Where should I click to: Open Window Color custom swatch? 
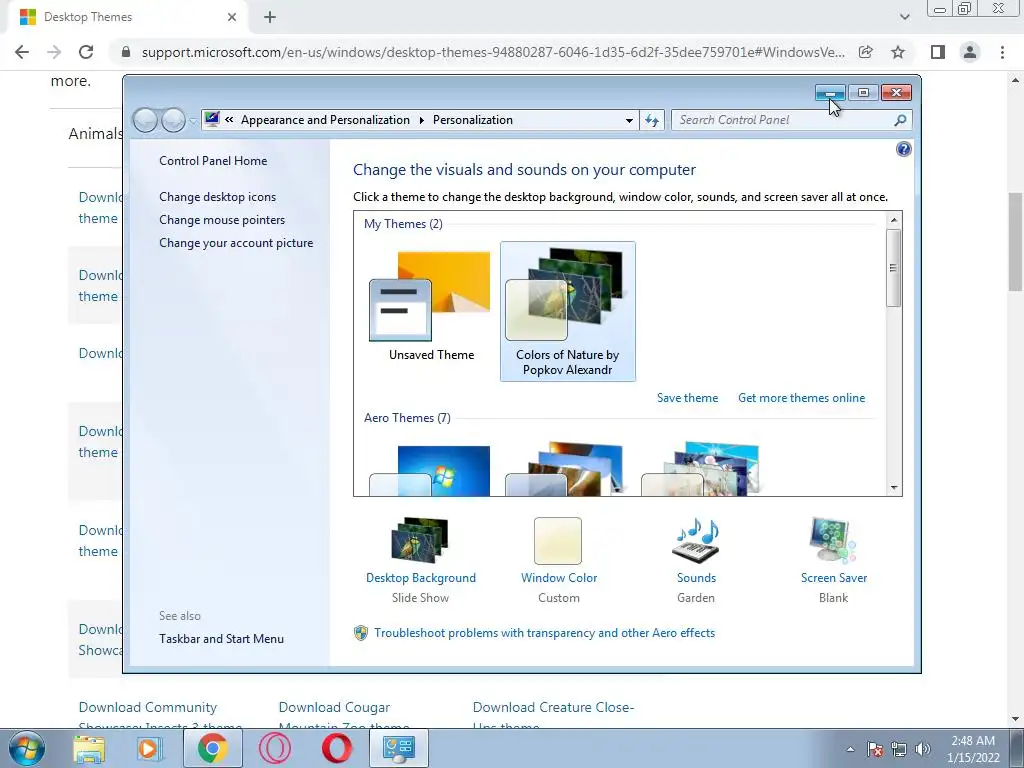tap(558, 541)
